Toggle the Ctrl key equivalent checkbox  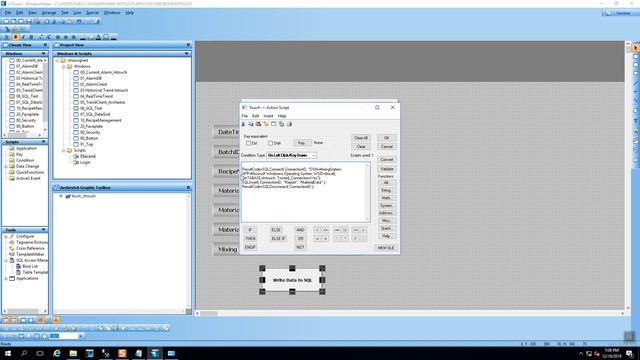coord(248,143)
